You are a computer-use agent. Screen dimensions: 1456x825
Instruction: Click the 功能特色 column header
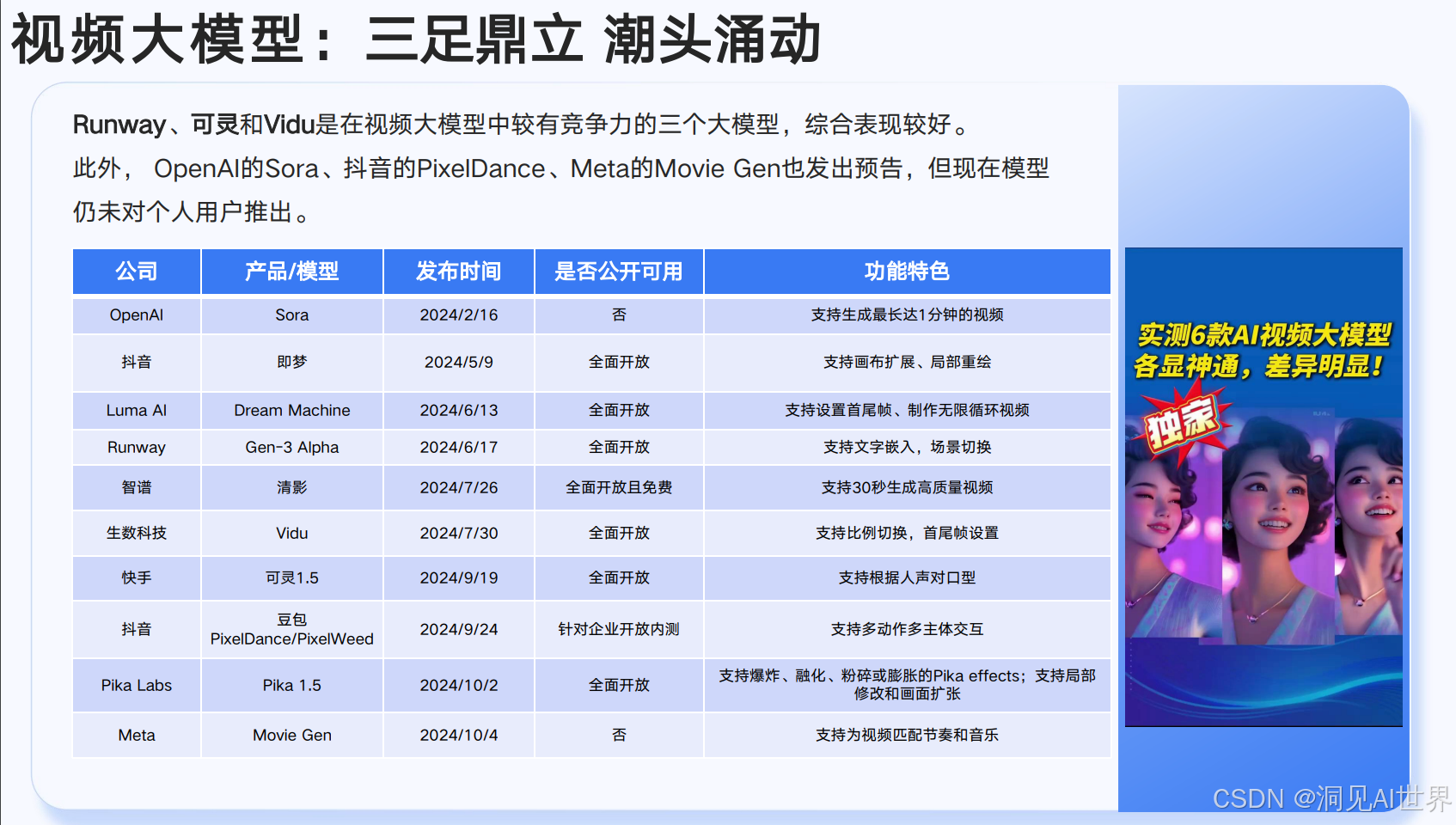pos(907,272)
